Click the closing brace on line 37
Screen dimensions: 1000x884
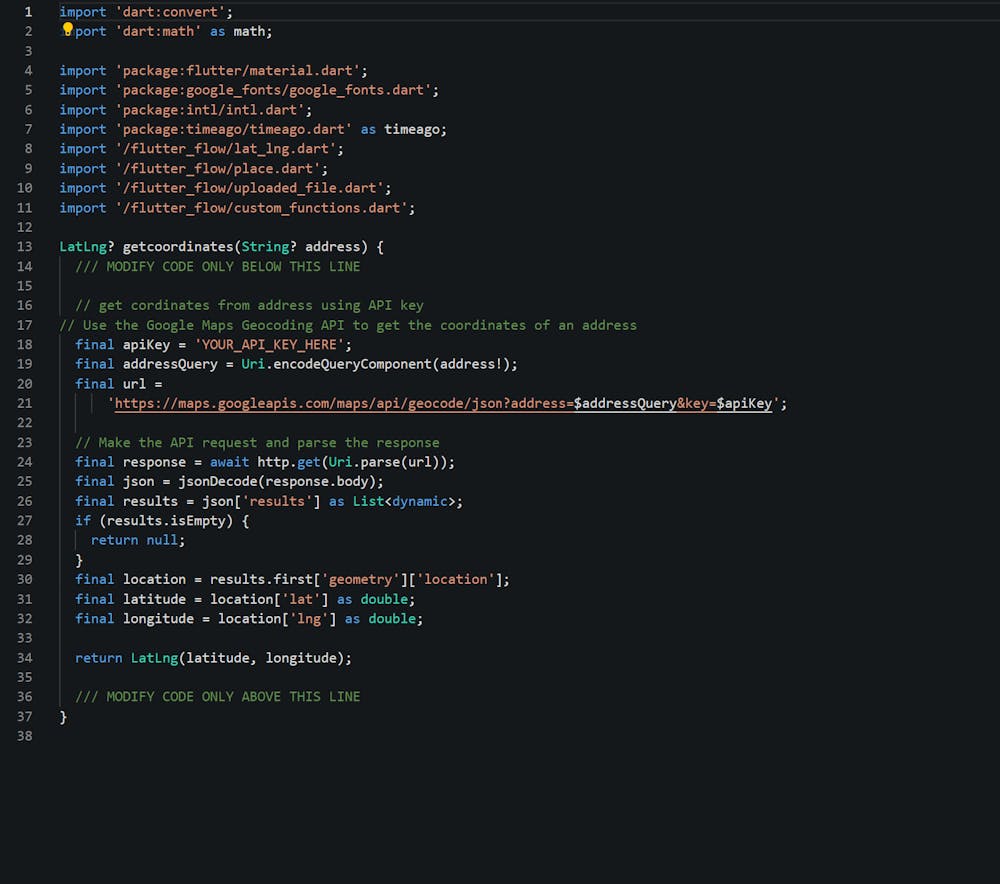point(63,717)
